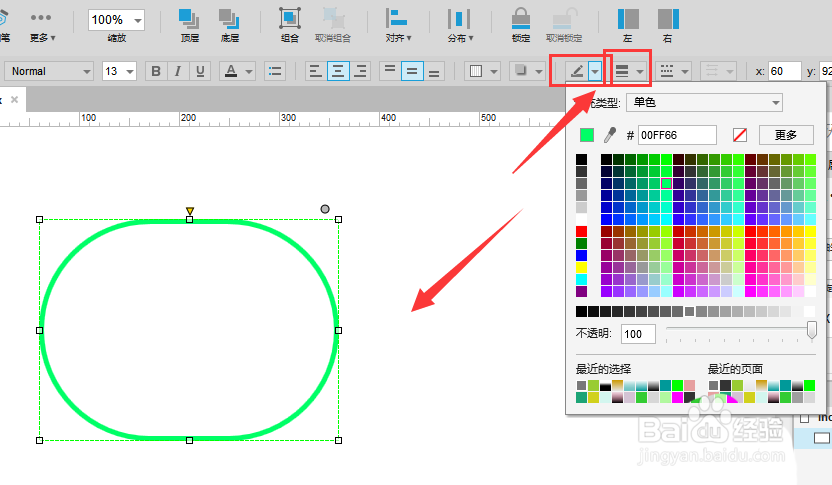Align text to top vertically
Image resolution: width=832 pixels, height=485 pixels.
tap(390, 71)
